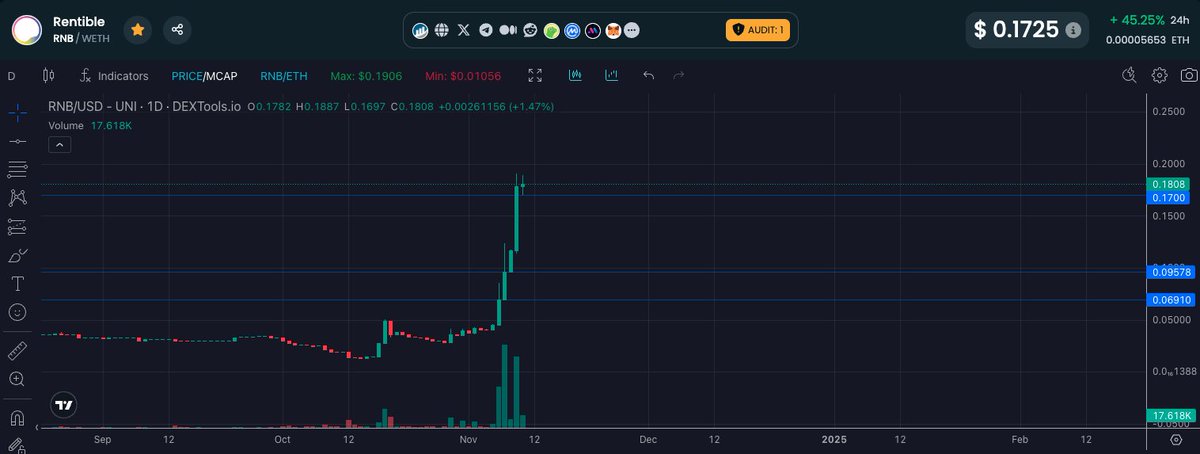
Task: Activate the zoom in tool
Action: coord(17,380)
